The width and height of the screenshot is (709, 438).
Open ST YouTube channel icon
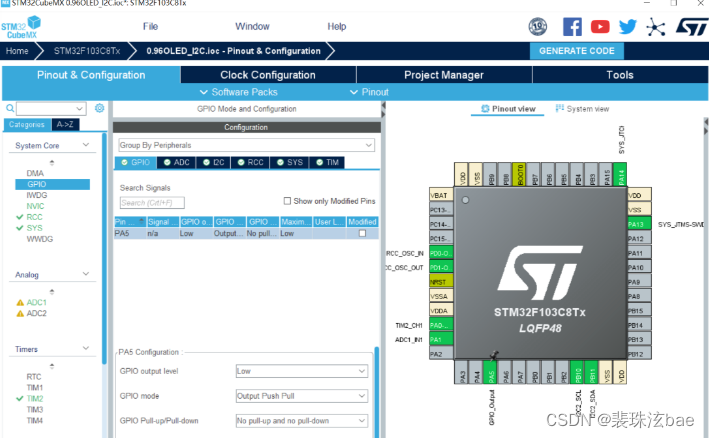(600, 27)
